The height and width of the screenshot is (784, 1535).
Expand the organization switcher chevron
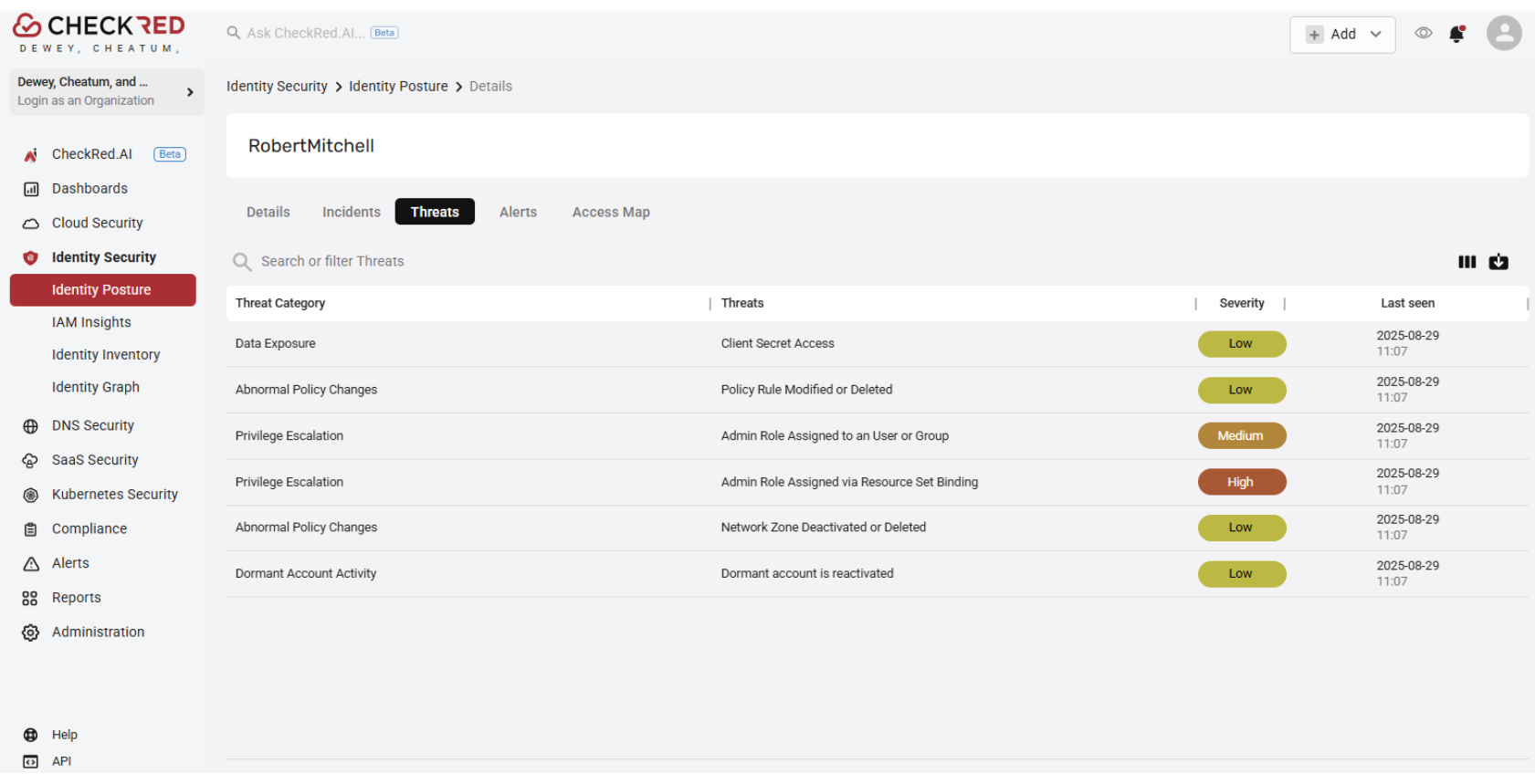pos(190,92)
